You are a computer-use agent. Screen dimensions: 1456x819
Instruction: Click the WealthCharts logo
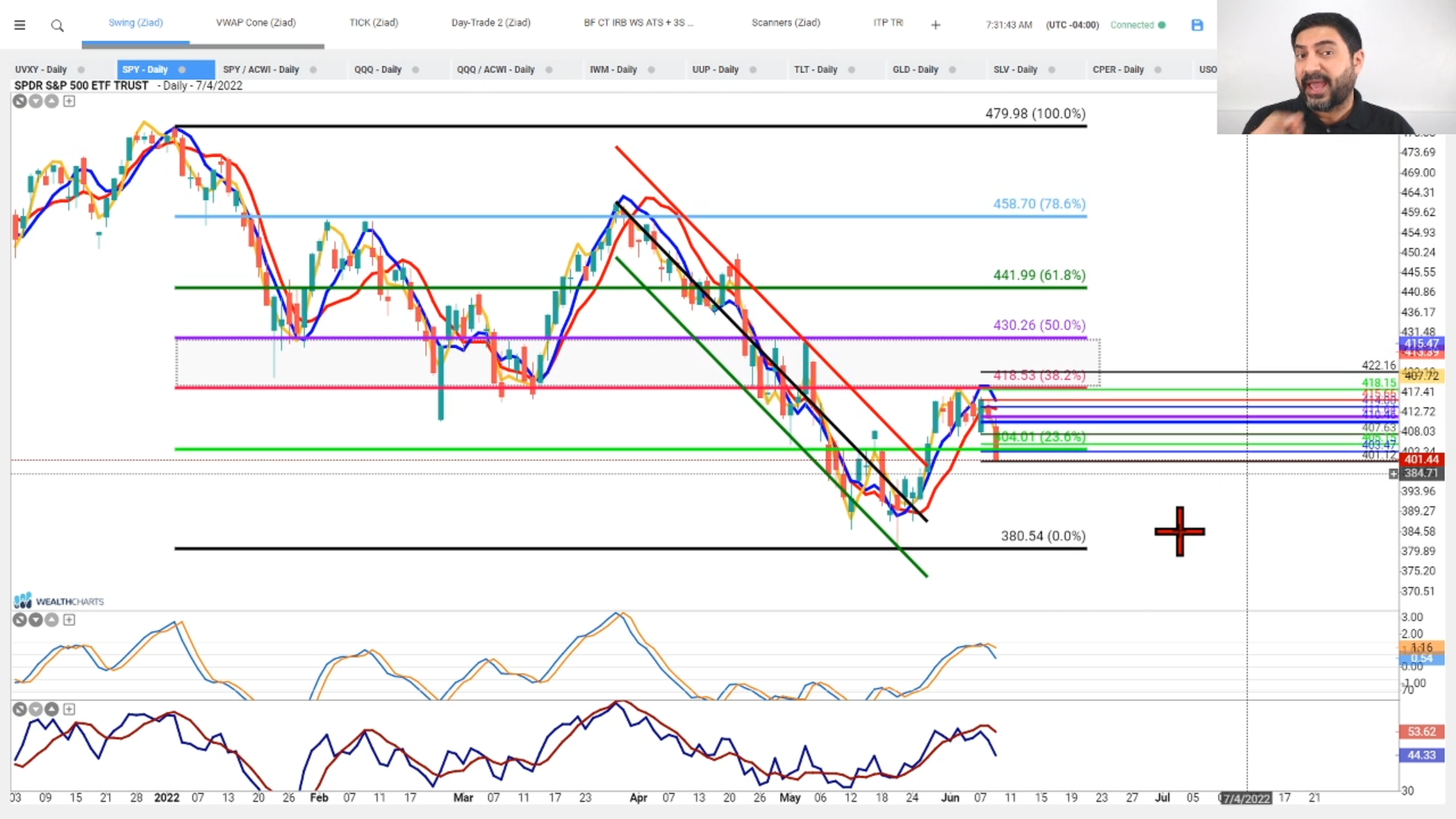[58, 601]
